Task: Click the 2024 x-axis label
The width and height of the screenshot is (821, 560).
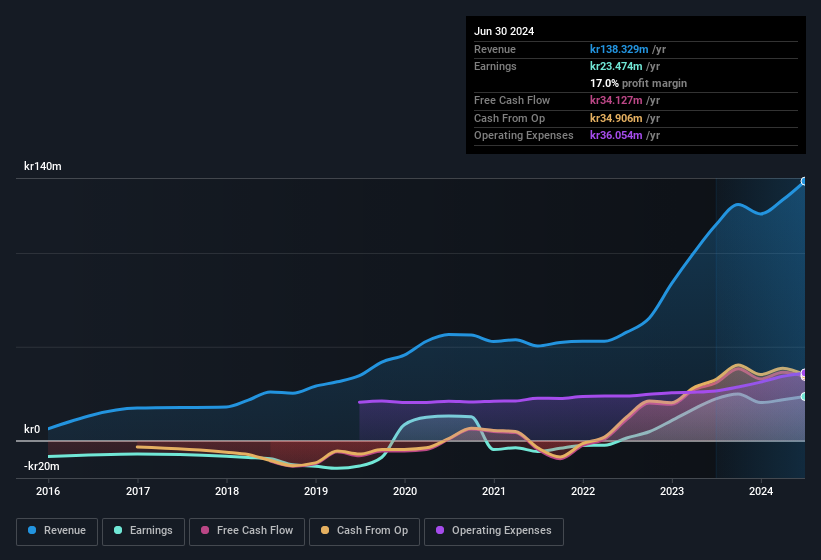Action: point(761,491)
